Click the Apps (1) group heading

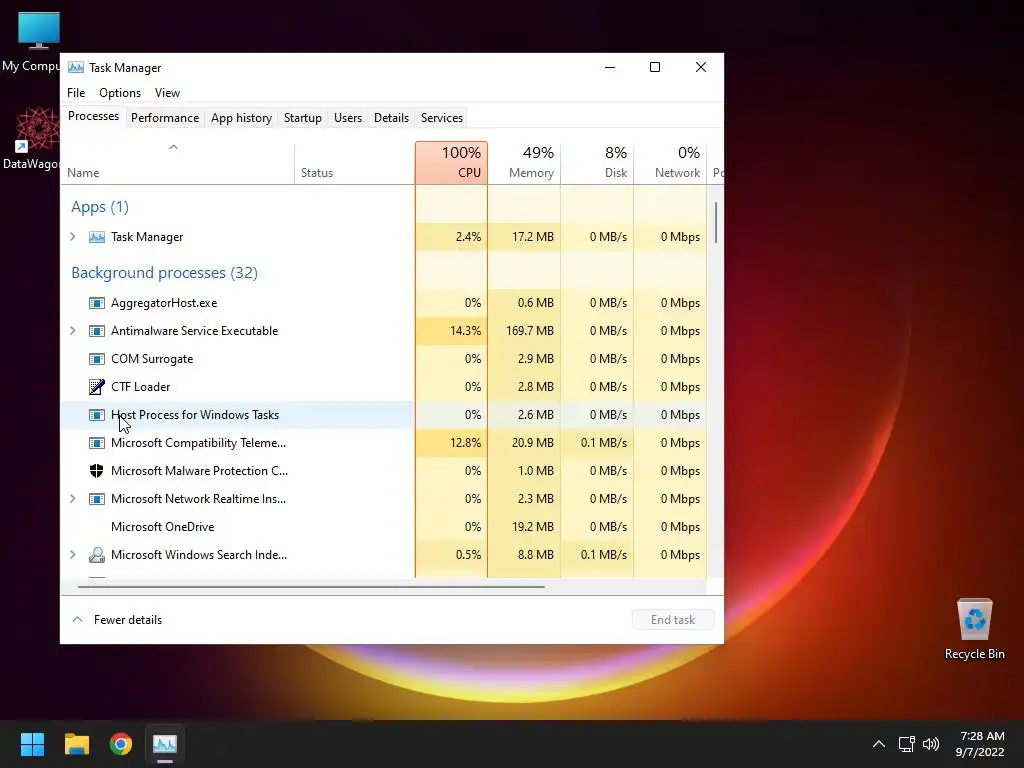100,207
